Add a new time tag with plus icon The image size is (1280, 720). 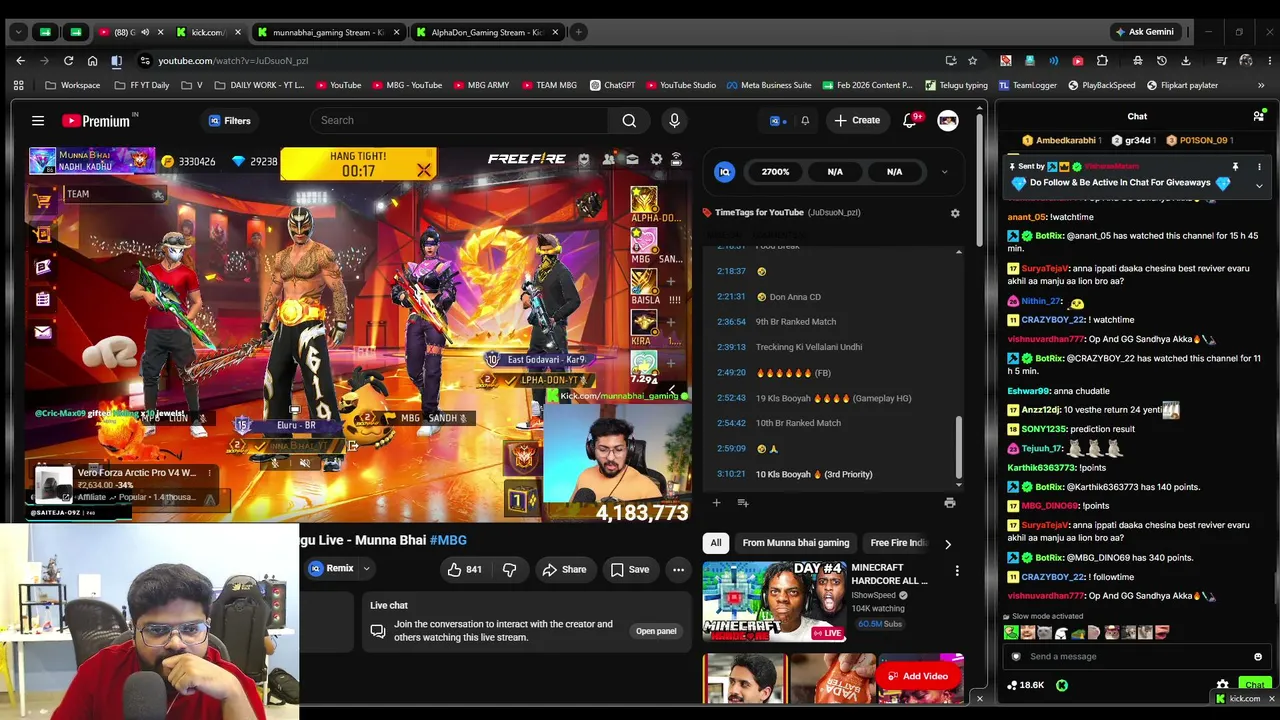point(716,503)
